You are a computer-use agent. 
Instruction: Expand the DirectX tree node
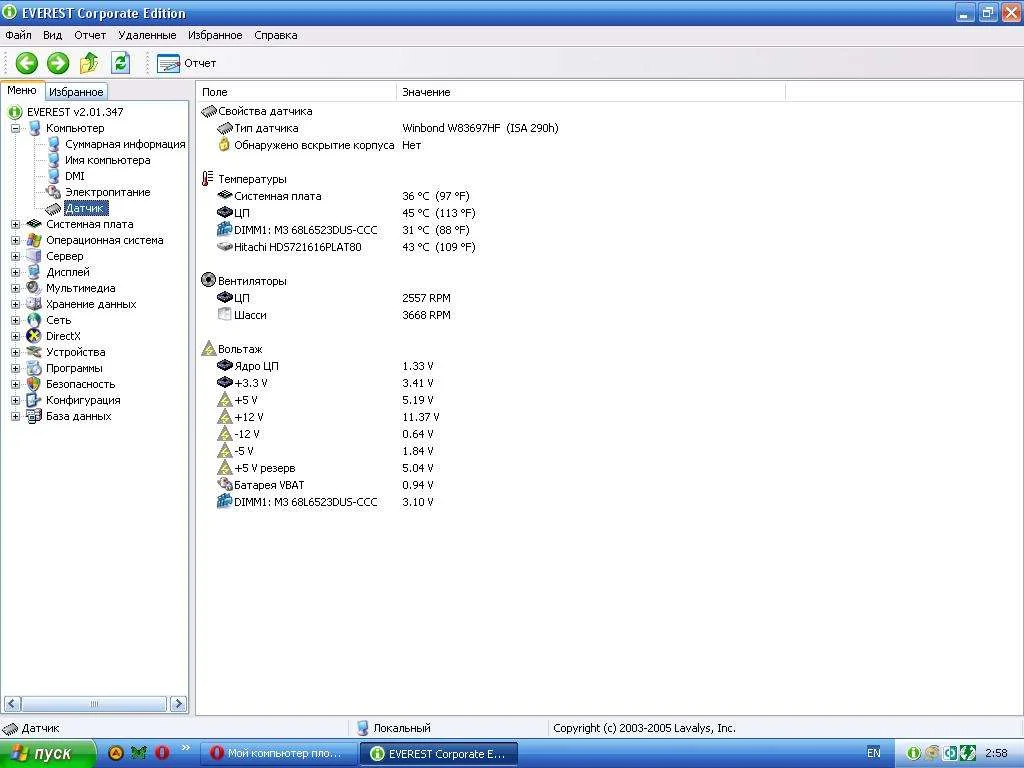16,336
